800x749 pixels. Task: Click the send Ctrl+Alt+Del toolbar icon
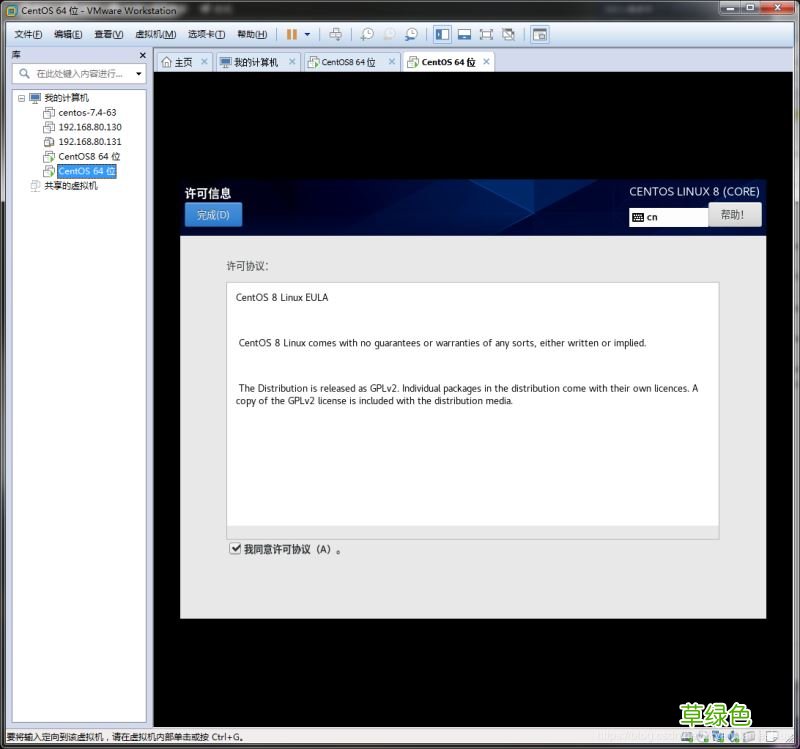[x=335, y=34]
